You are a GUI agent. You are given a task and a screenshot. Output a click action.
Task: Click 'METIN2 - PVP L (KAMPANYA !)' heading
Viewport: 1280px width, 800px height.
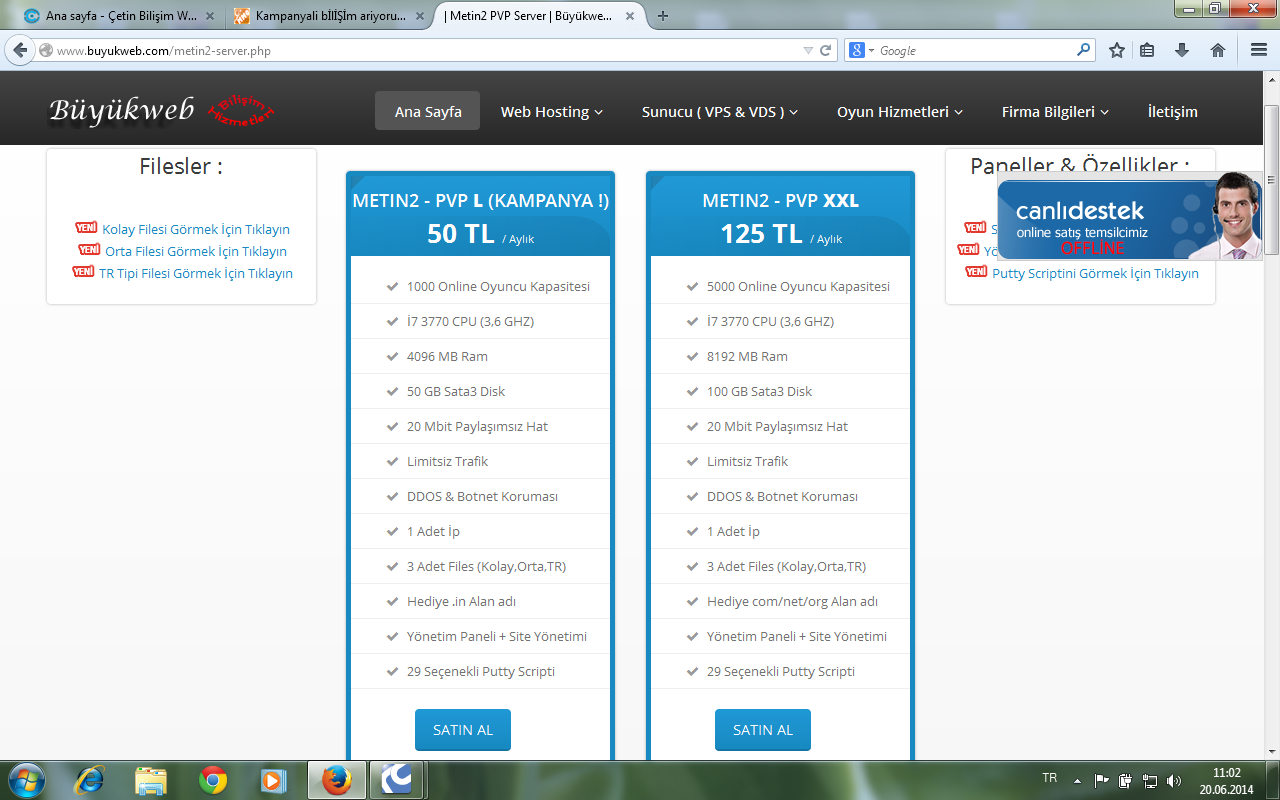click(480, 201)
